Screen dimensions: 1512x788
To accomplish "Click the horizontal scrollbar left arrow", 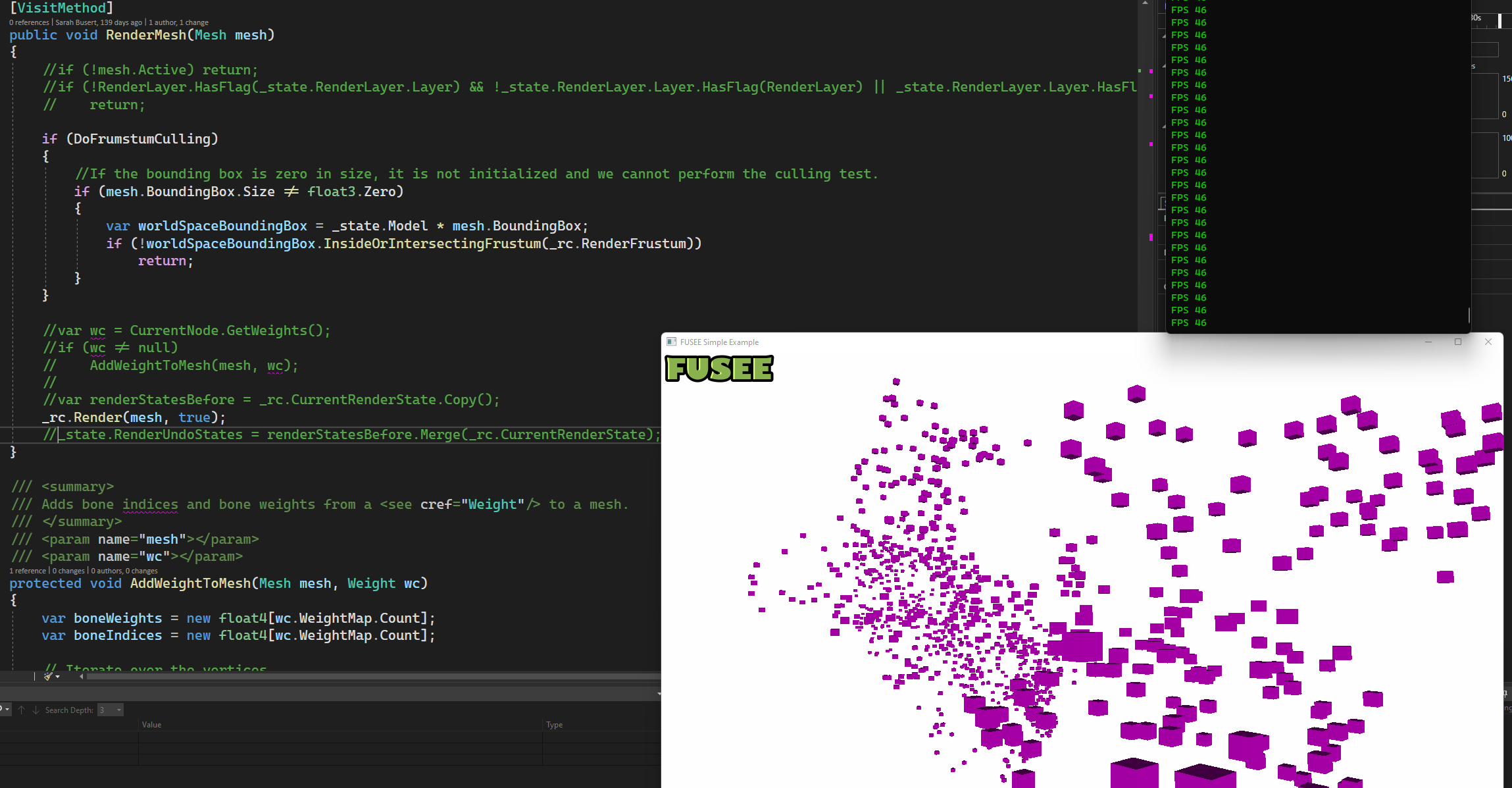I will pos(81,676).
